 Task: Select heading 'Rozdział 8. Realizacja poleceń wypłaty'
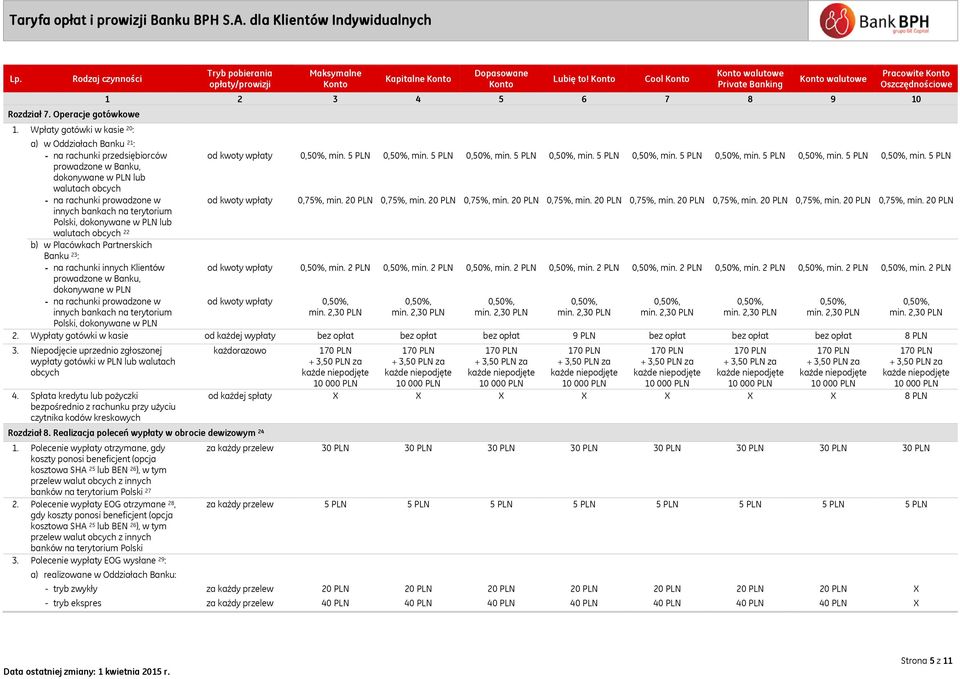136,433
